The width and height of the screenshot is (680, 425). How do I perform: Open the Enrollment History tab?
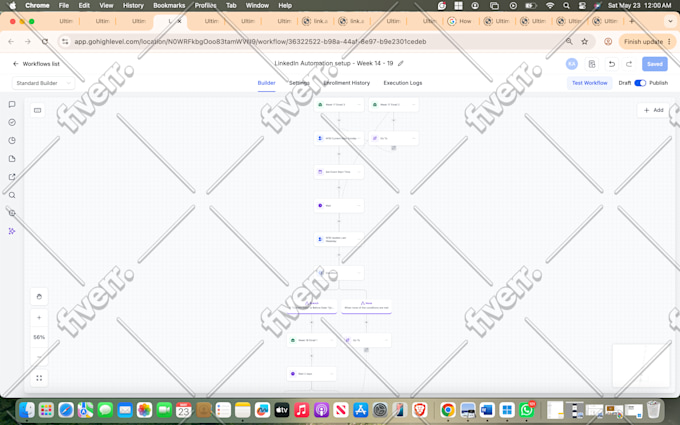347,83
